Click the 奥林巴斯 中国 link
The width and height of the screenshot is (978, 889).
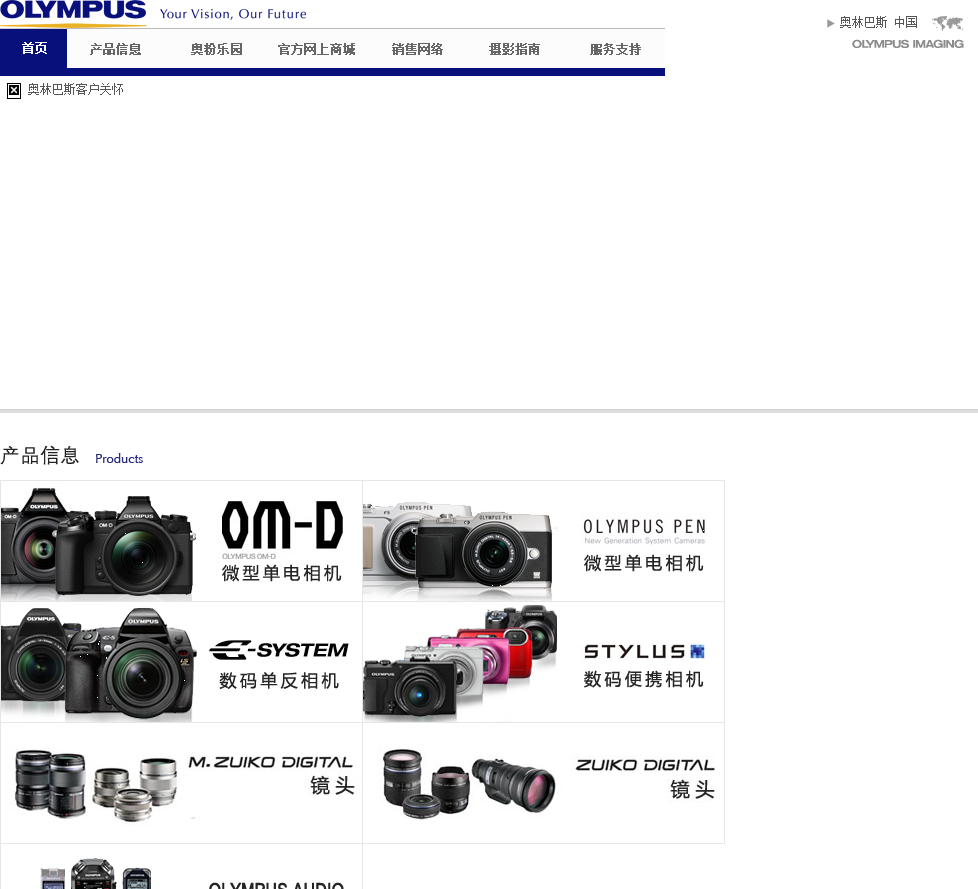click(x=878, y=22)
